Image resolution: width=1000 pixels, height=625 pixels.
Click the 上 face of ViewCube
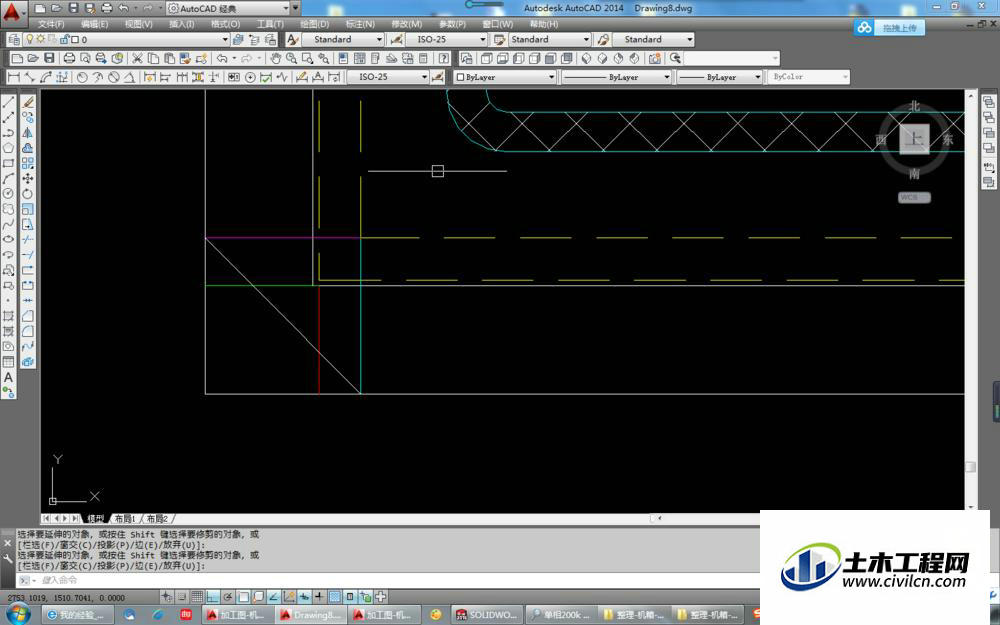pos(914,138)
